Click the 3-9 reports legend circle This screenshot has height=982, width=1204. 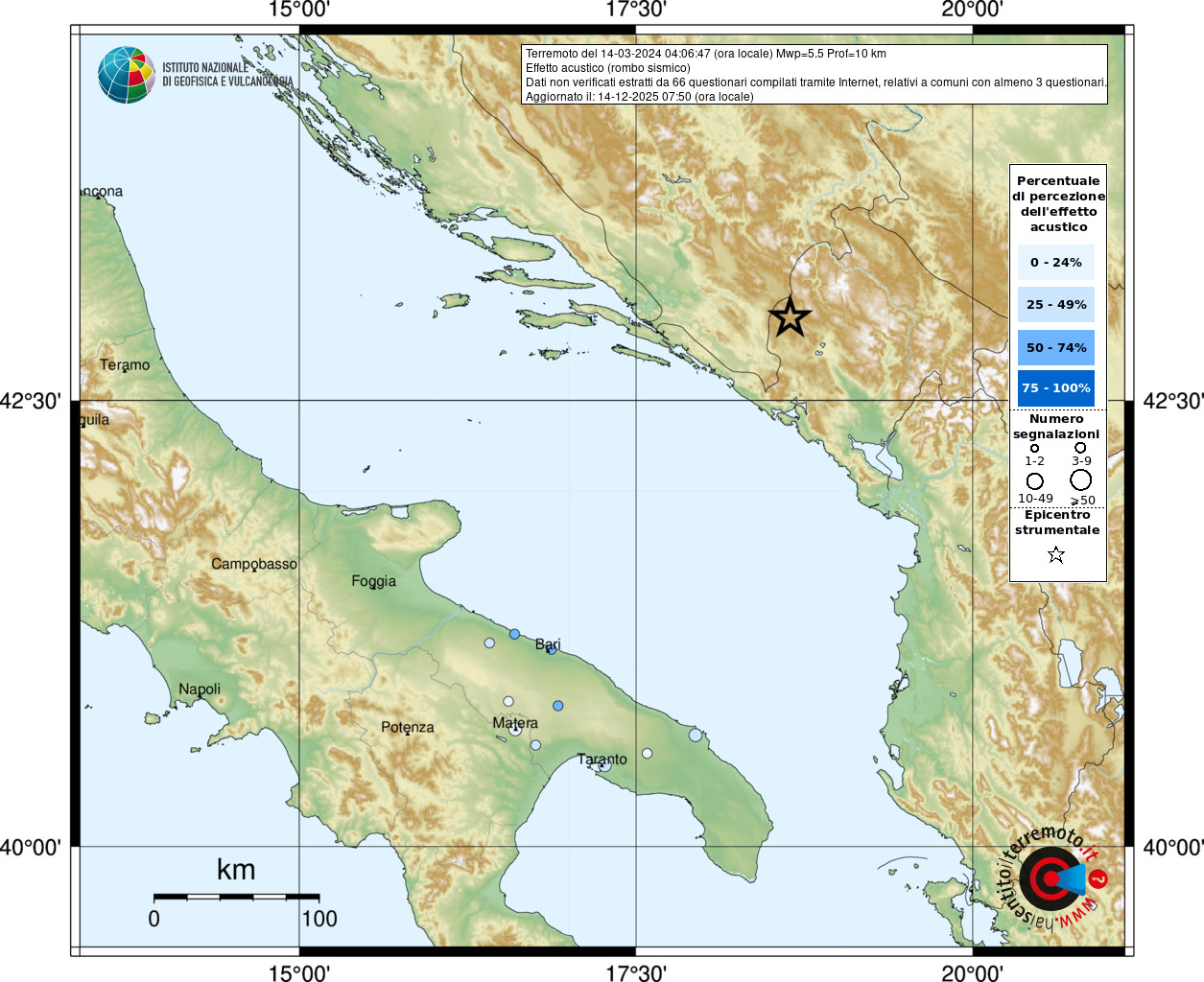click(1080, 448)
